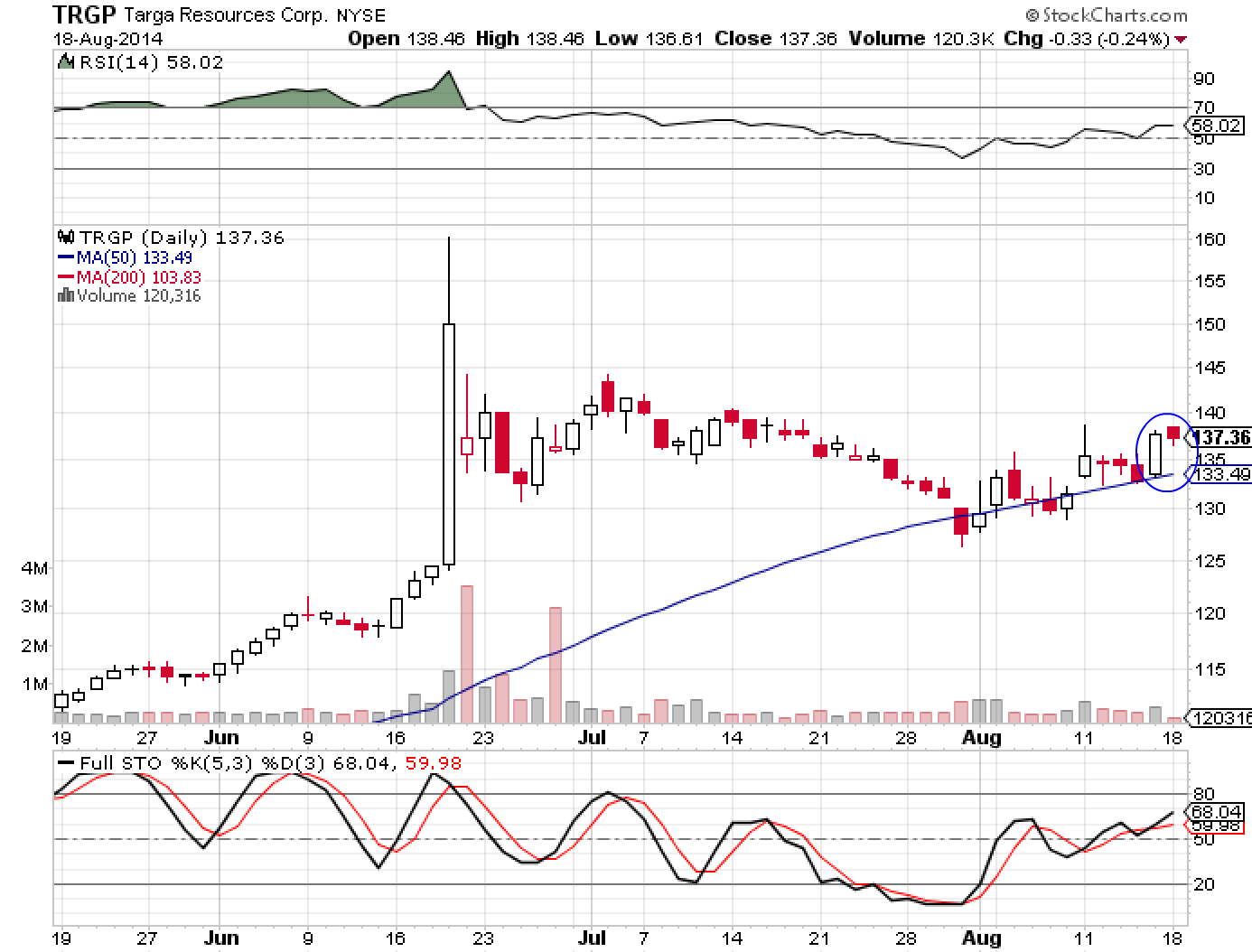The height and width of the screenshot is (952, 1252).
Task: Click the 160 price axis label
Action: click(x=1210, y=239)
